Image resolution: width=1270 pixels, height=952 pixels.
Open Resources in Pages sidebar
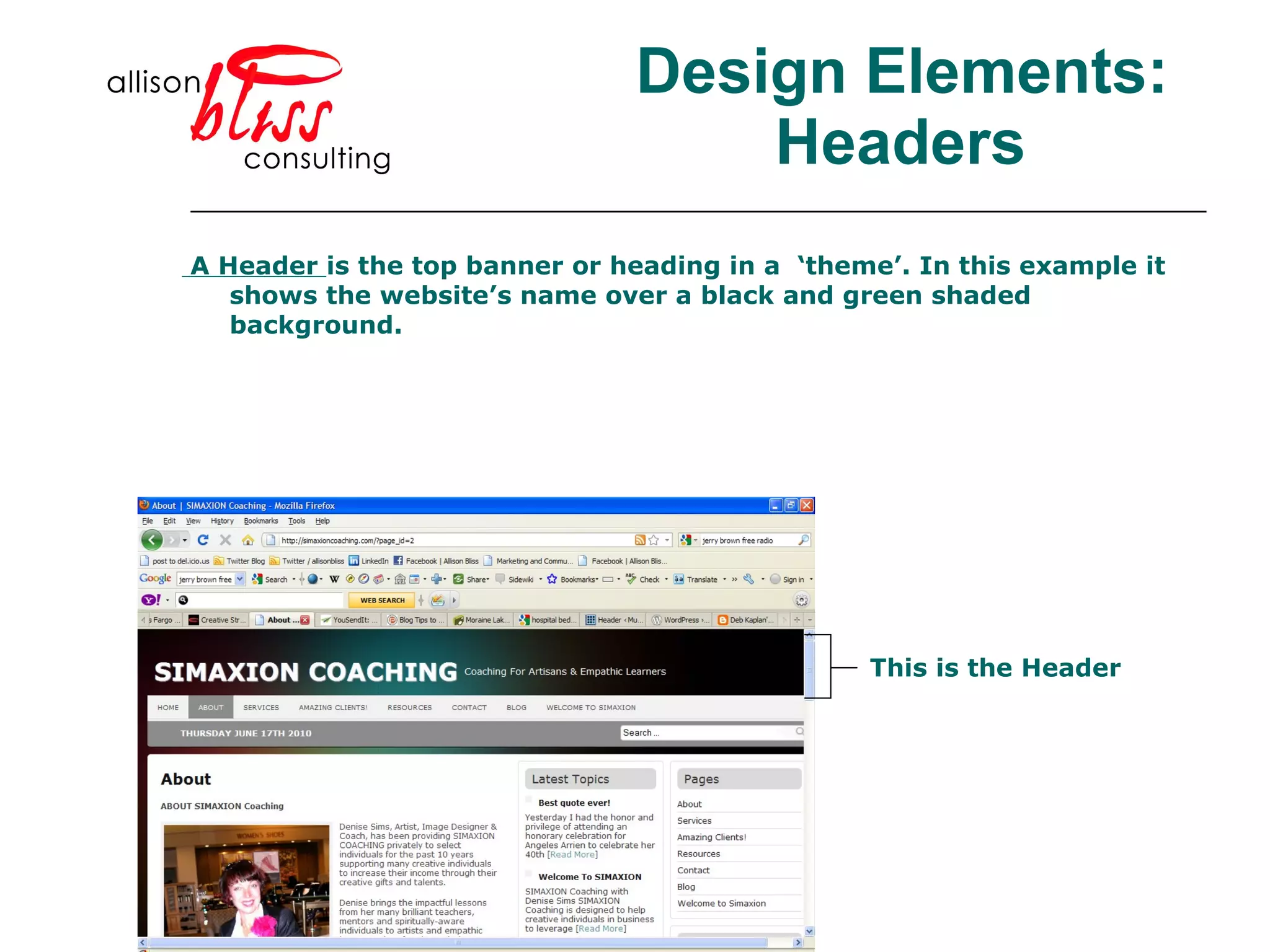[698, 853]
